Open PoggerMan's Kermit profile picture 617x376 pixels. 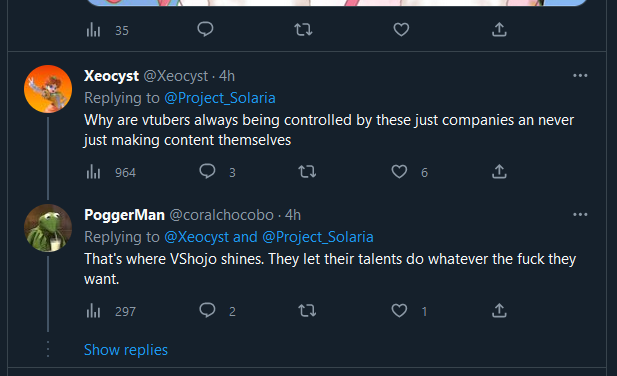click(48, 228)
